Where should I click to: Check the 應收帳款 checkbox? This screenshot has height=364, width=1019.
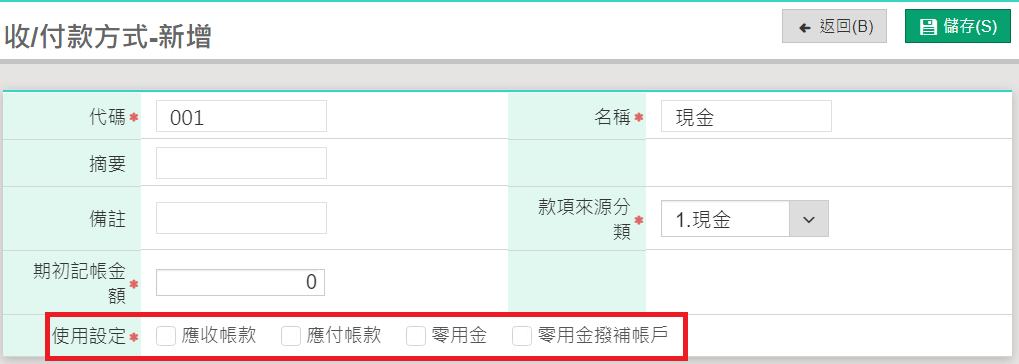167,335
